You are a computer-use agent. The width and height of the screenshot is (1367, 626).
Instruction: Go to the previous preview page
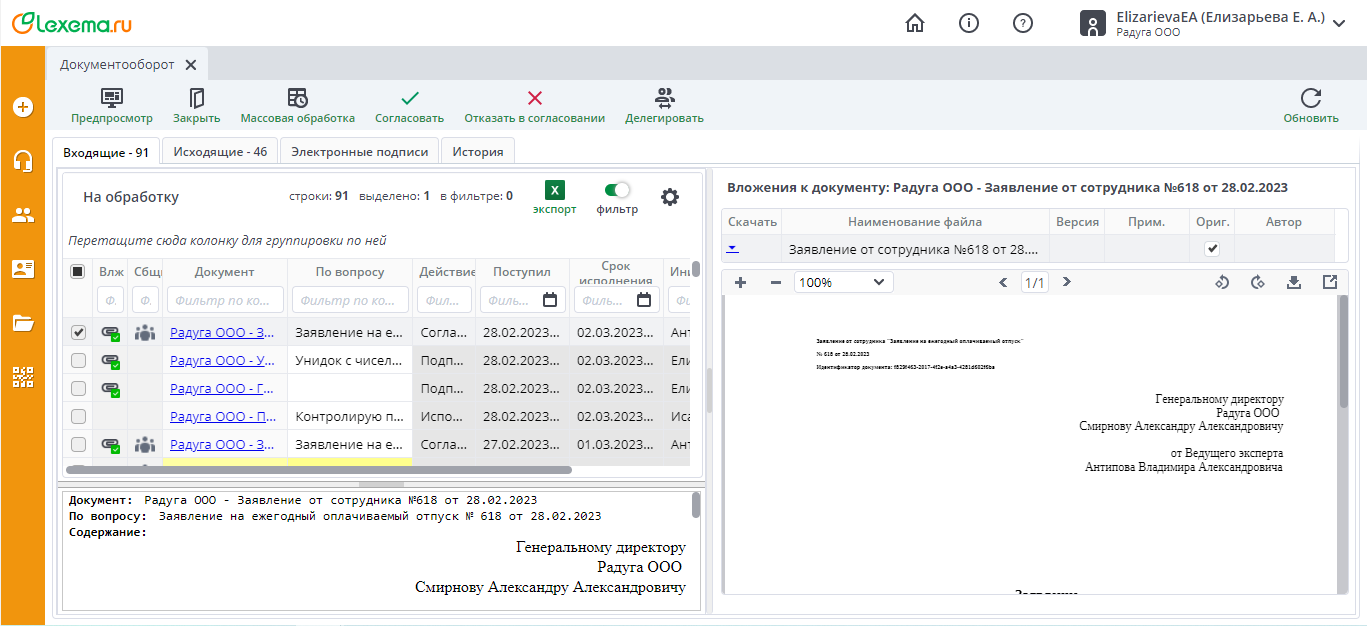pyautogui.click(x=1003, y=282)
